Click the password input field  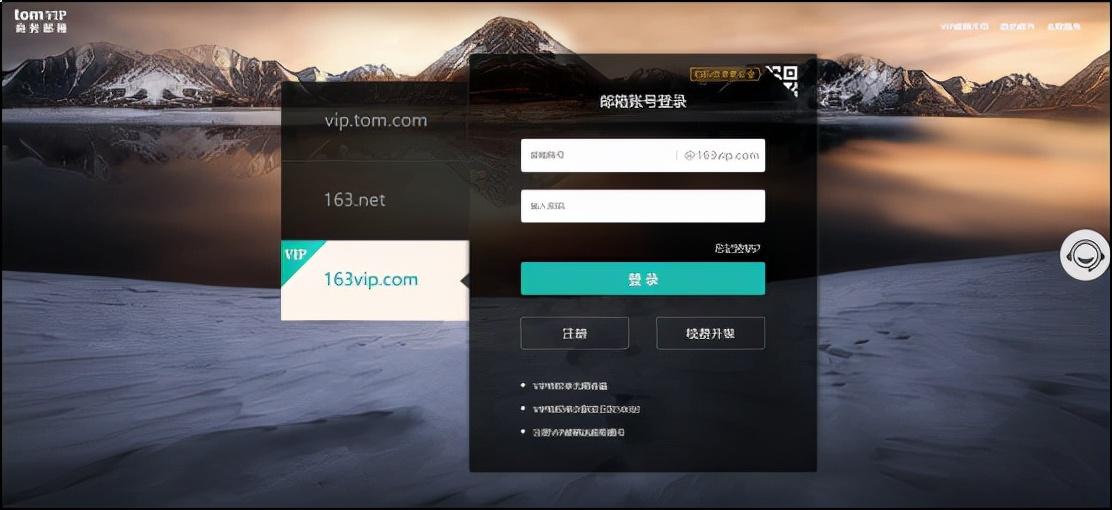click(x=643, y=206)
